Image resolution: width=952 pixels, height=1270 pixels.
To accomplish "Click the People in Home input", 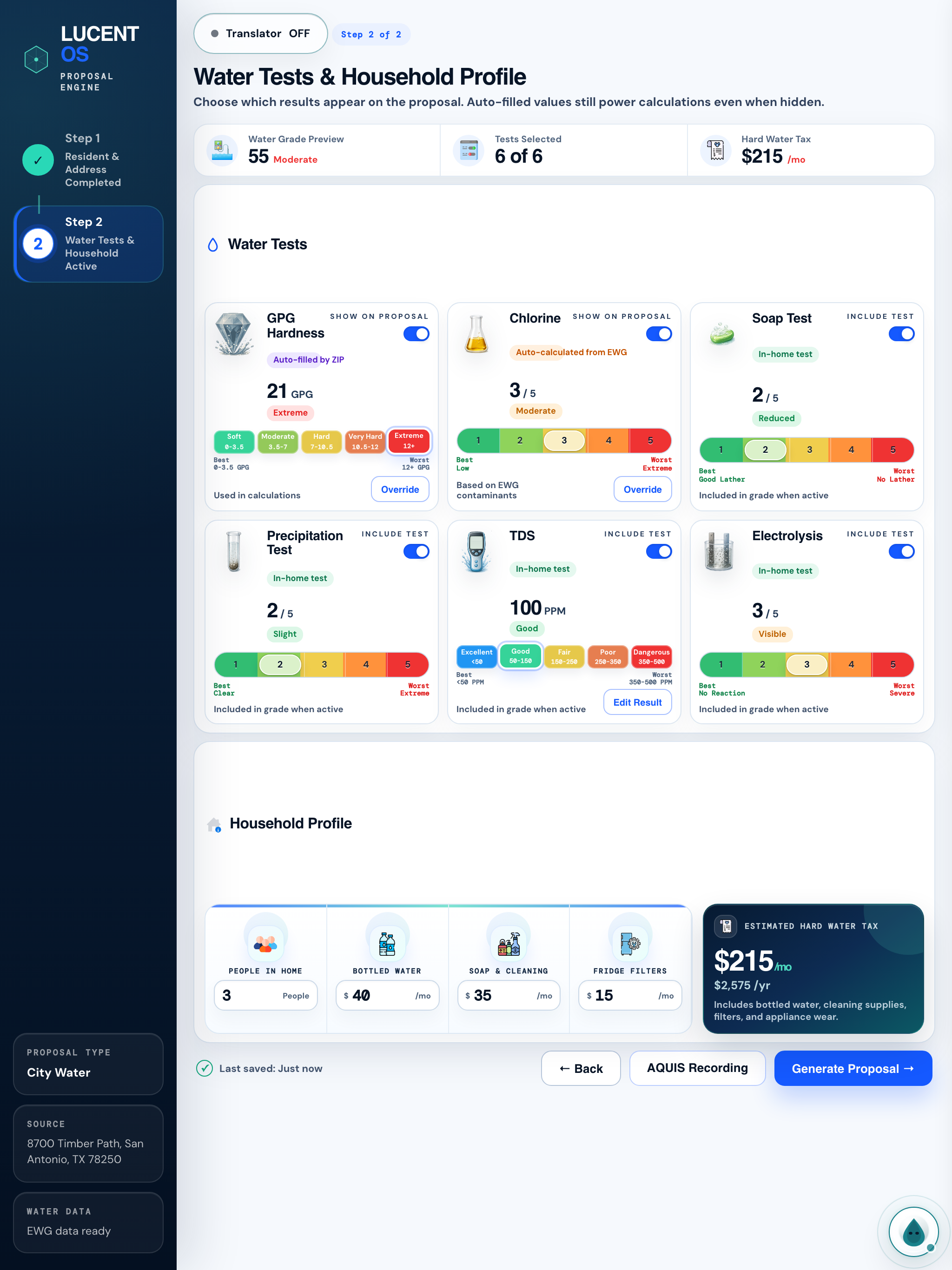I will coord(265,995).
